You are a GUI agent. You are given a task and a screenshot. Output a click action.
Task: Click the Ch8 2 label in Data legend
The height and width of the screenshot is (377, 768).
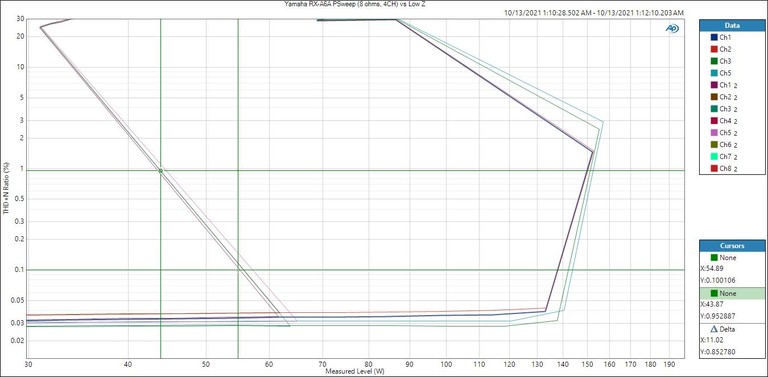pos(729,169)
